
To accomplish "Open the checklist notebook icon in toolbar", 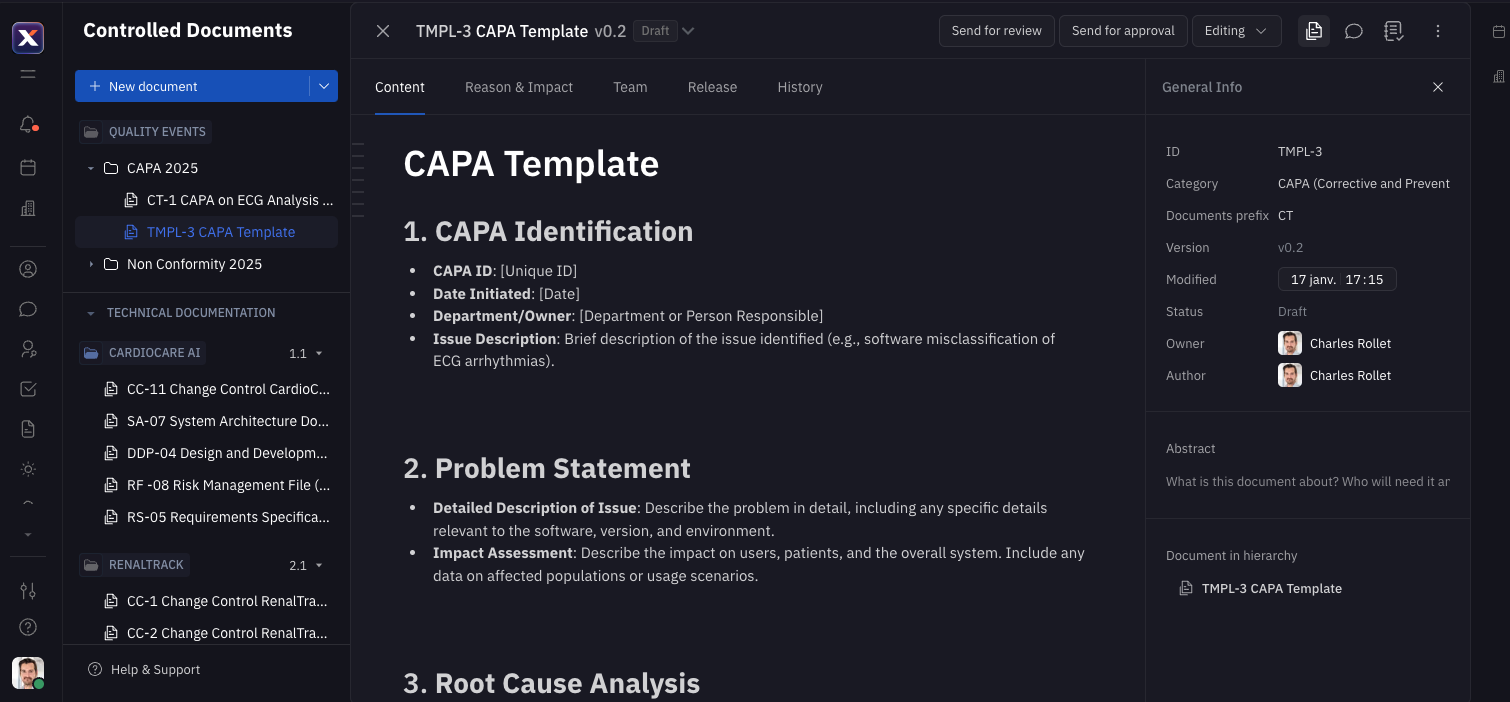I will click(x=1394, y=31).
